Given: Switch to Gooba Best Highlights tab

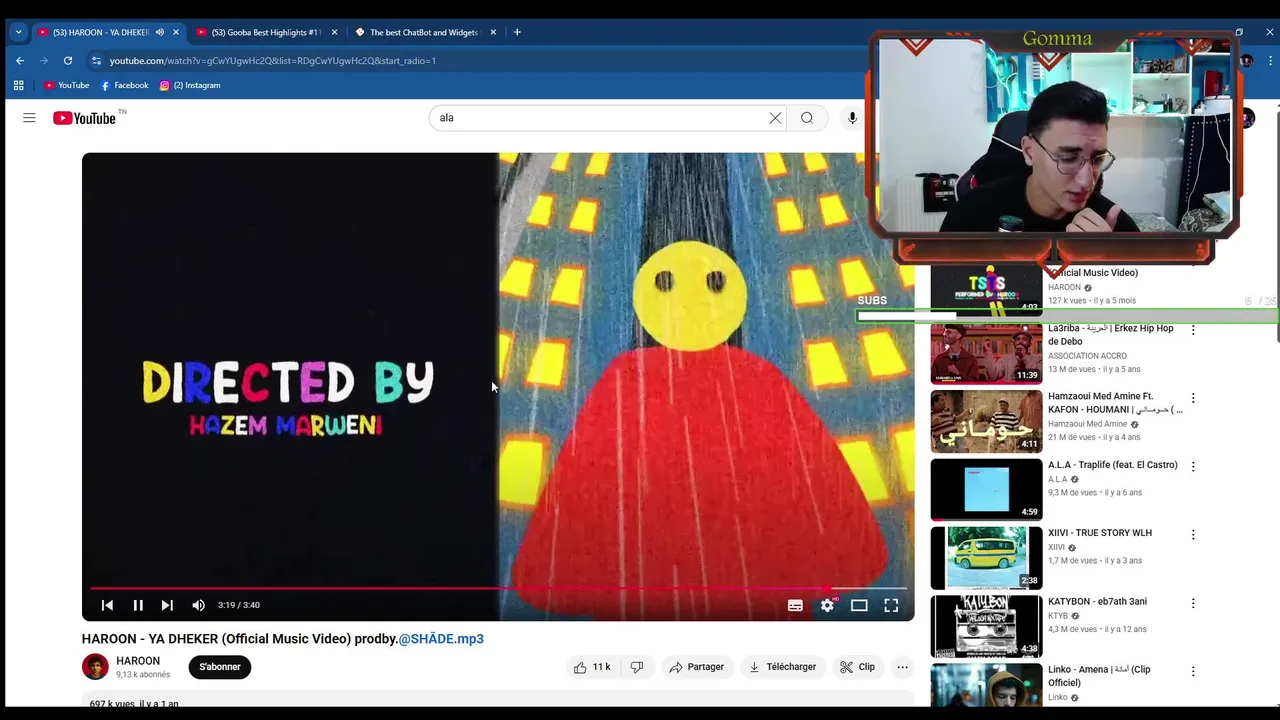Looking at the screenshot, I should [x=265, y=32].
